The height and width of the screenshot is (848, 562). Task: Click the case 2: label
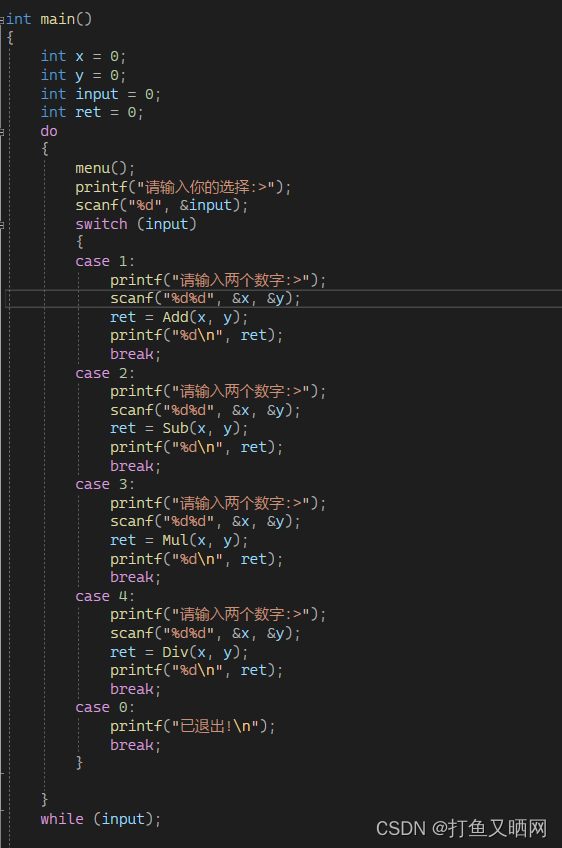point(105,373)
